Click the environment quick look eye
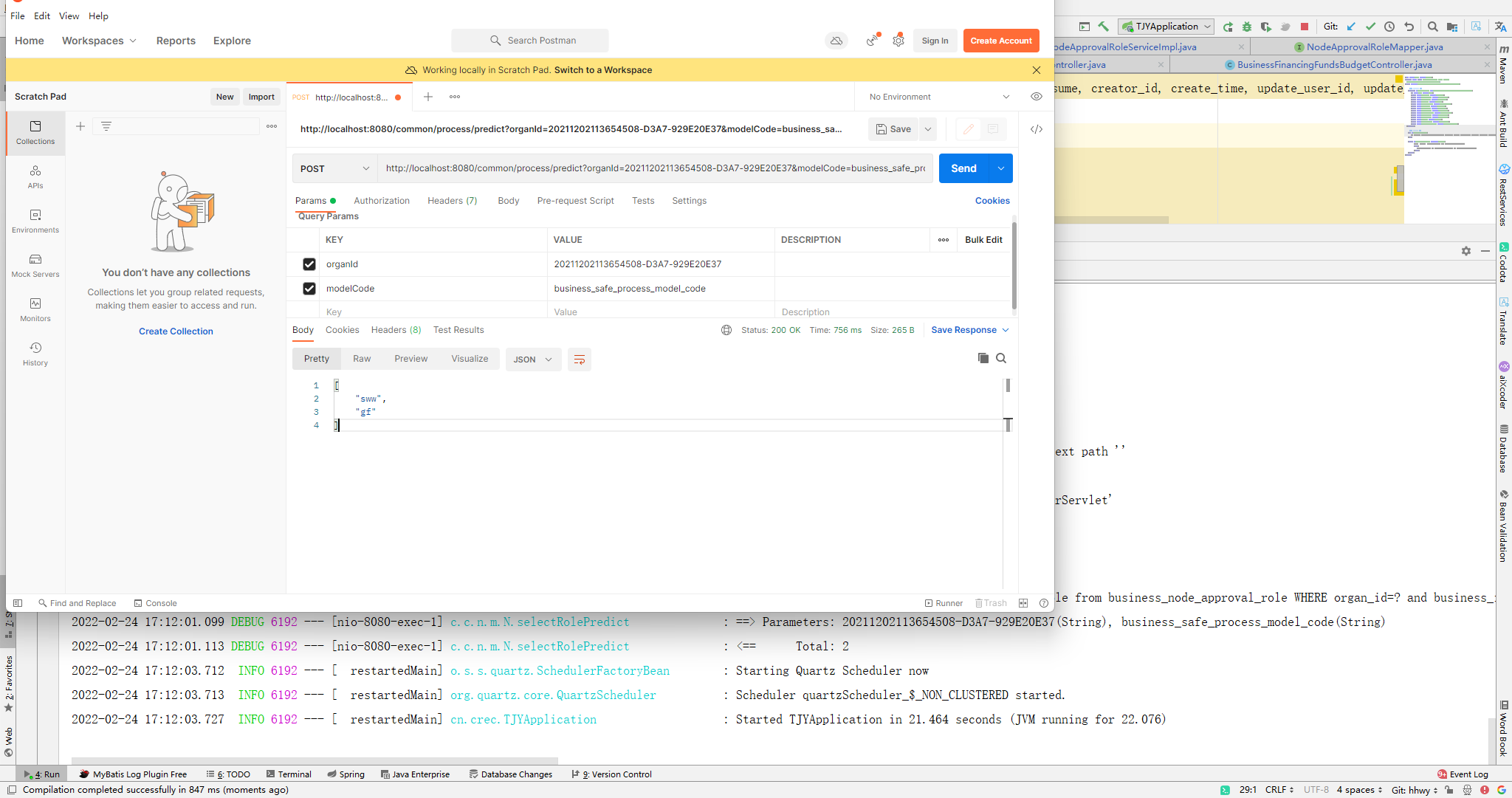 click(1037, 97)
